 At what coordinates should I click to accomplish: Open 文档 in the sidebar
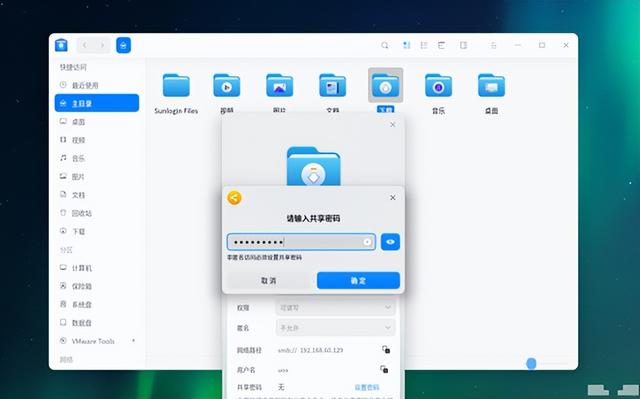[97, 195]
